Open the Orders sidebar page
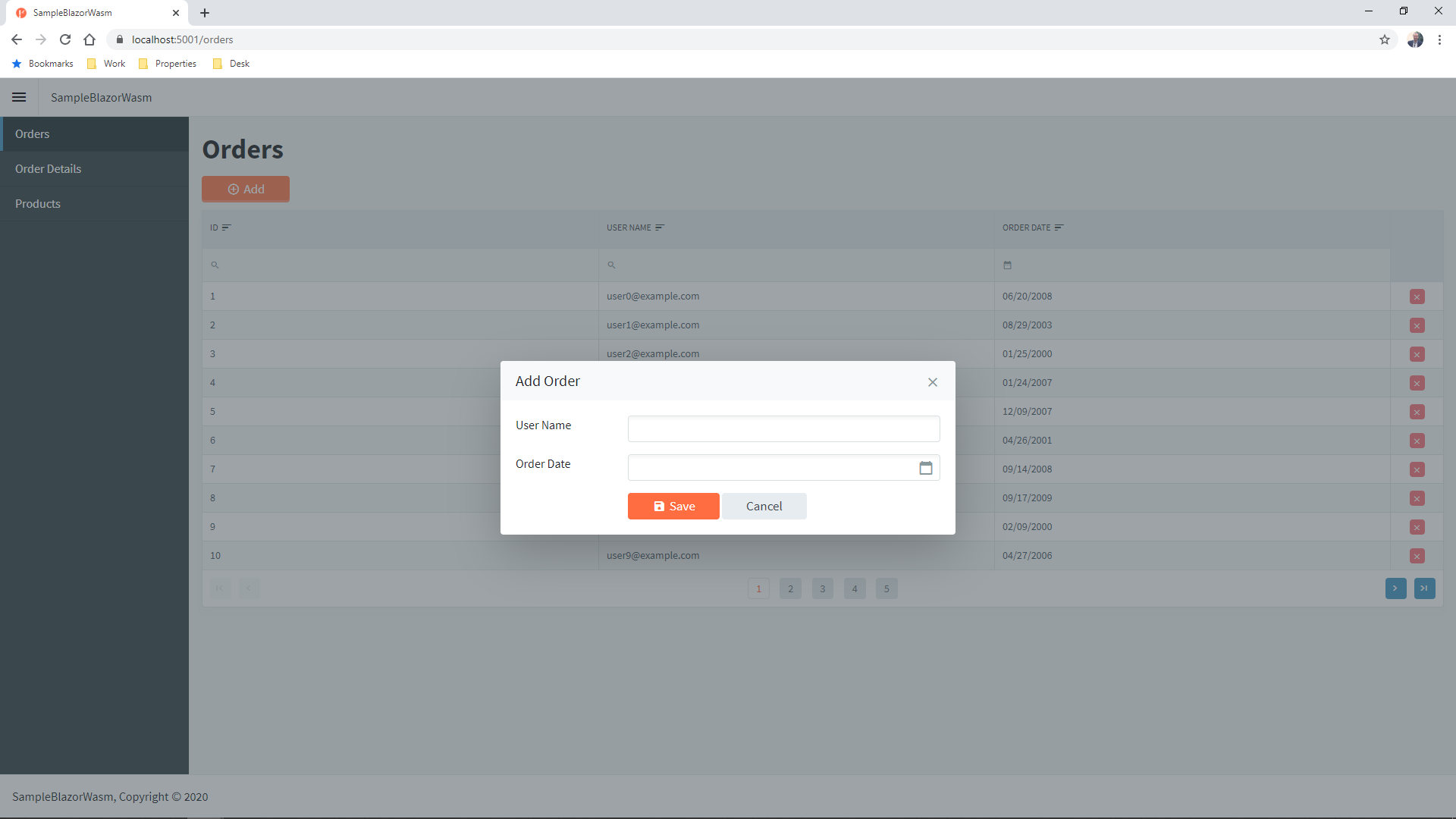 coord(94,134)
